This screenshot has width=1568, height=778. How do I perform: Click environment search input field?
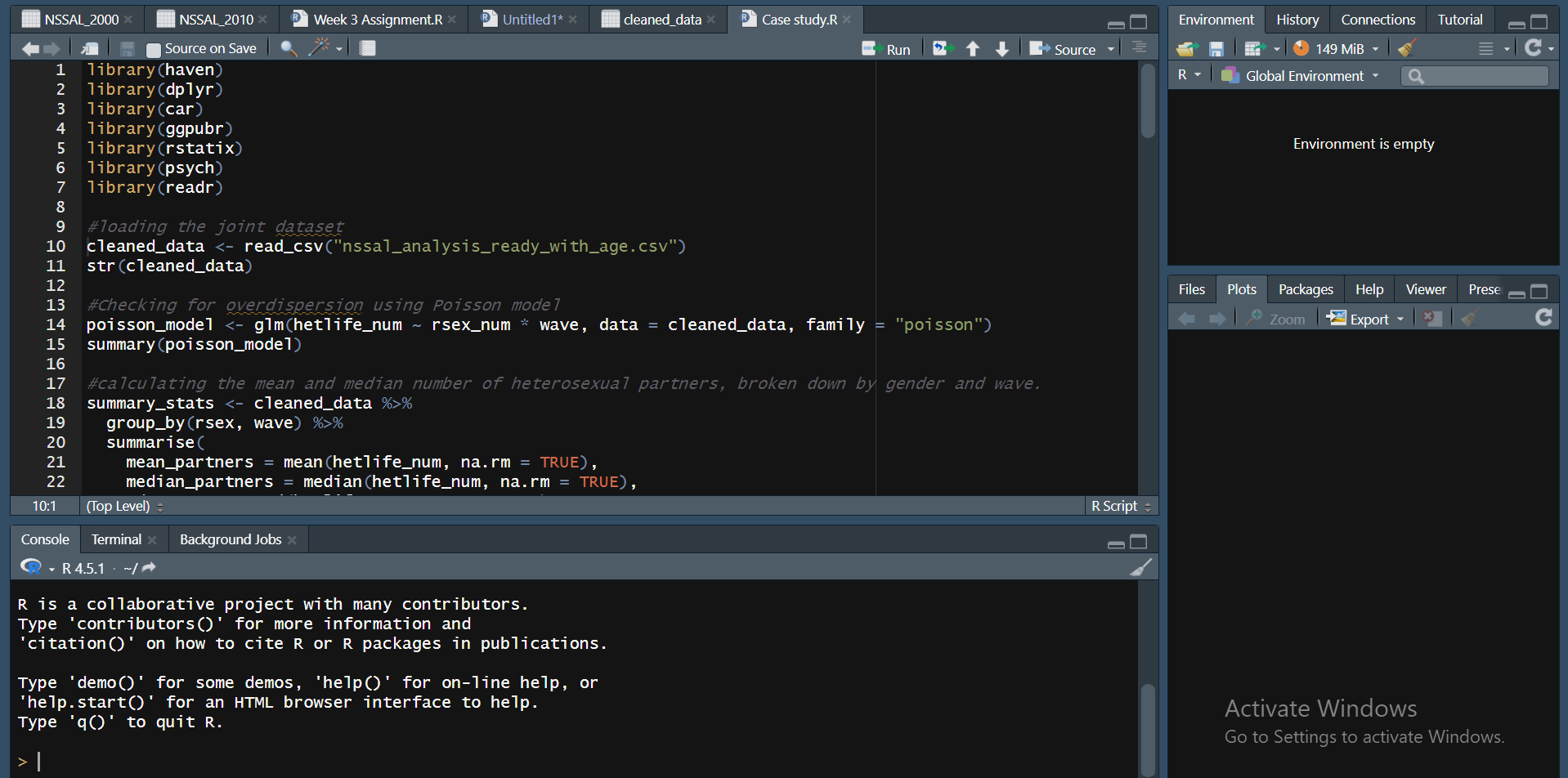[x=1475, y=76]
